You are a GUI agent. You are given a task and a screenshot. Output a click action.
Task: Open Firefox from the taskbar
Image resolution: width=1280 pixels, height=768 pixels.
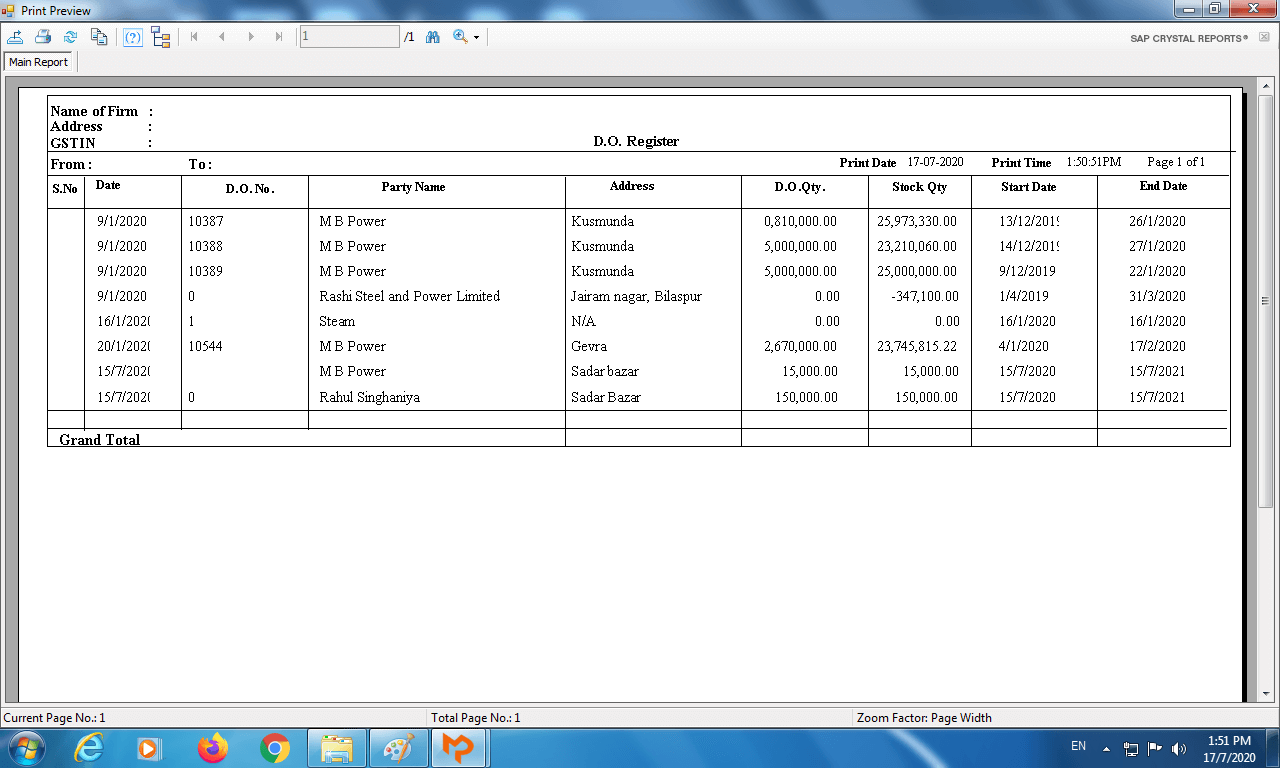[x=212, y=748]
